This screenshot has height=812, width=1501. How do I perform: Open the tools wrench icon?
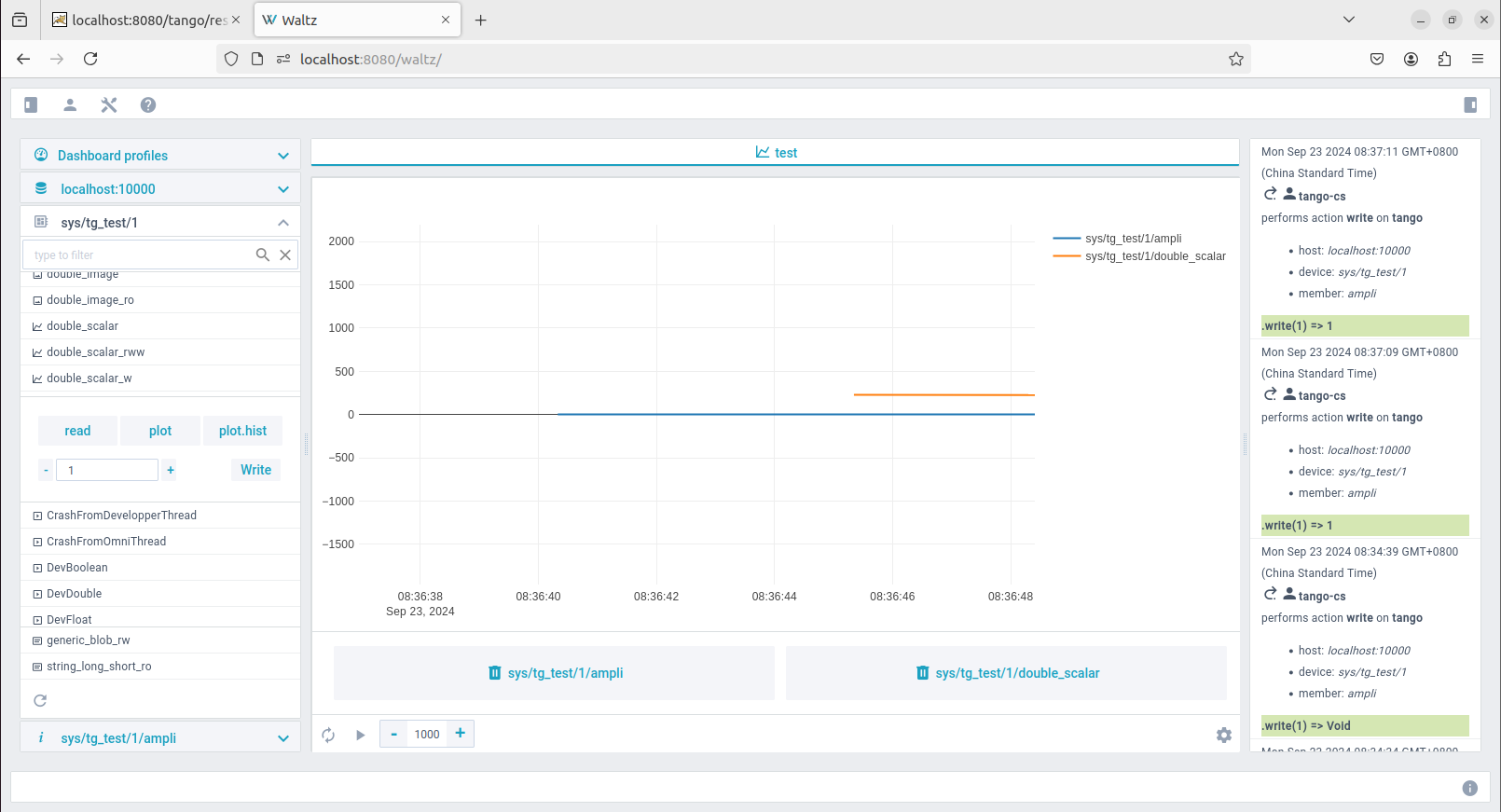(109, 104)
